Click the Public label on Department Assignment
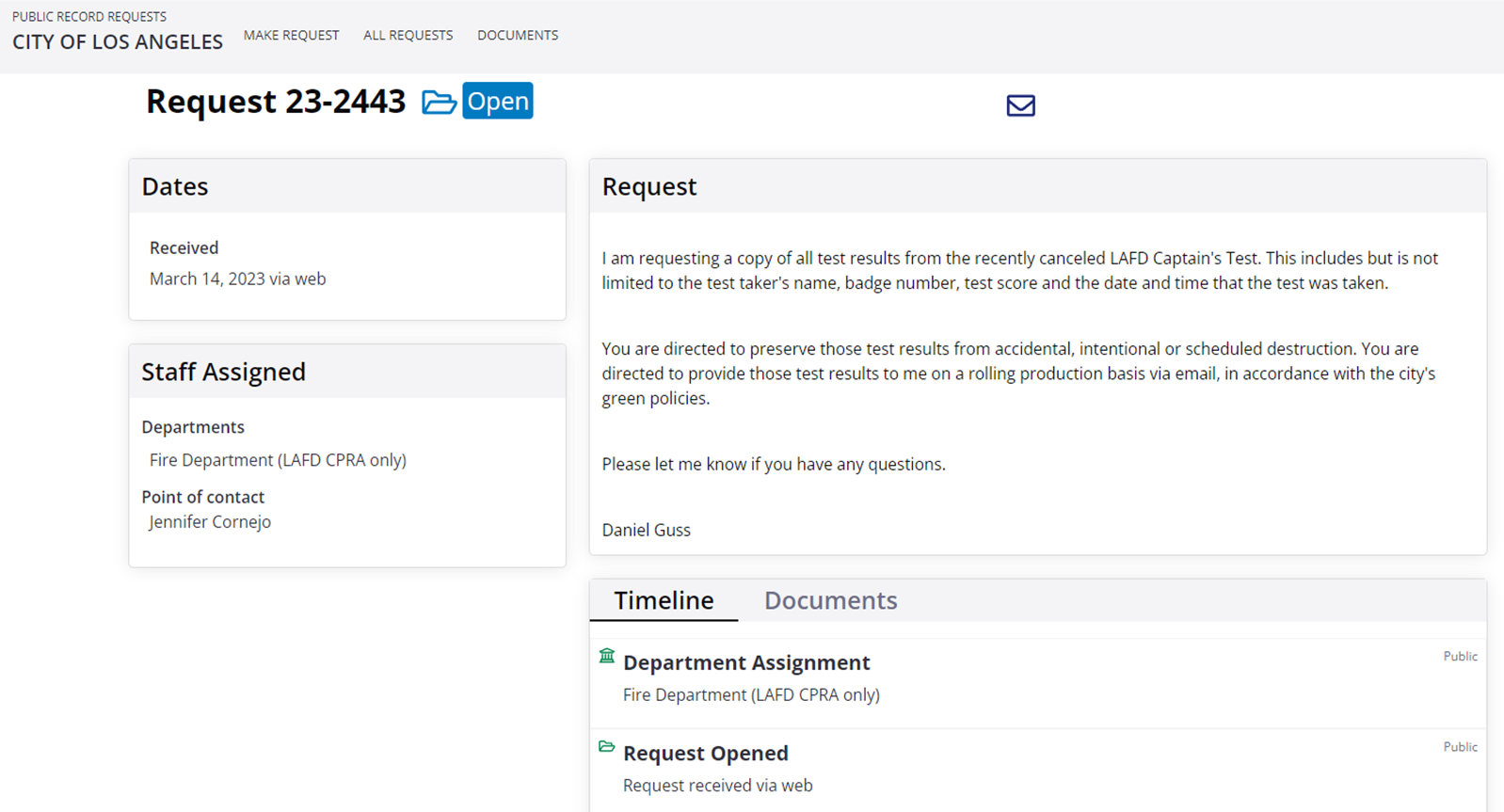 pos(1460,656)
